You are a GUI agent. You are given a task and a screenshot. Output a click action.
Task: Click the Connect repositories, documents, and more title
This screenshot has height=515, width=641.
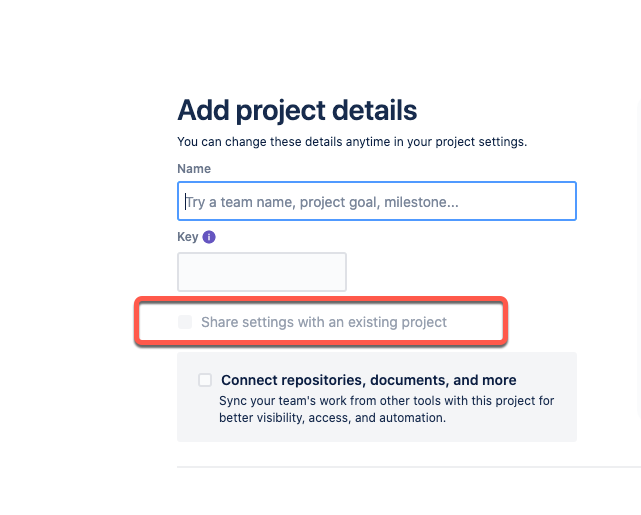[x=369, y=380]
